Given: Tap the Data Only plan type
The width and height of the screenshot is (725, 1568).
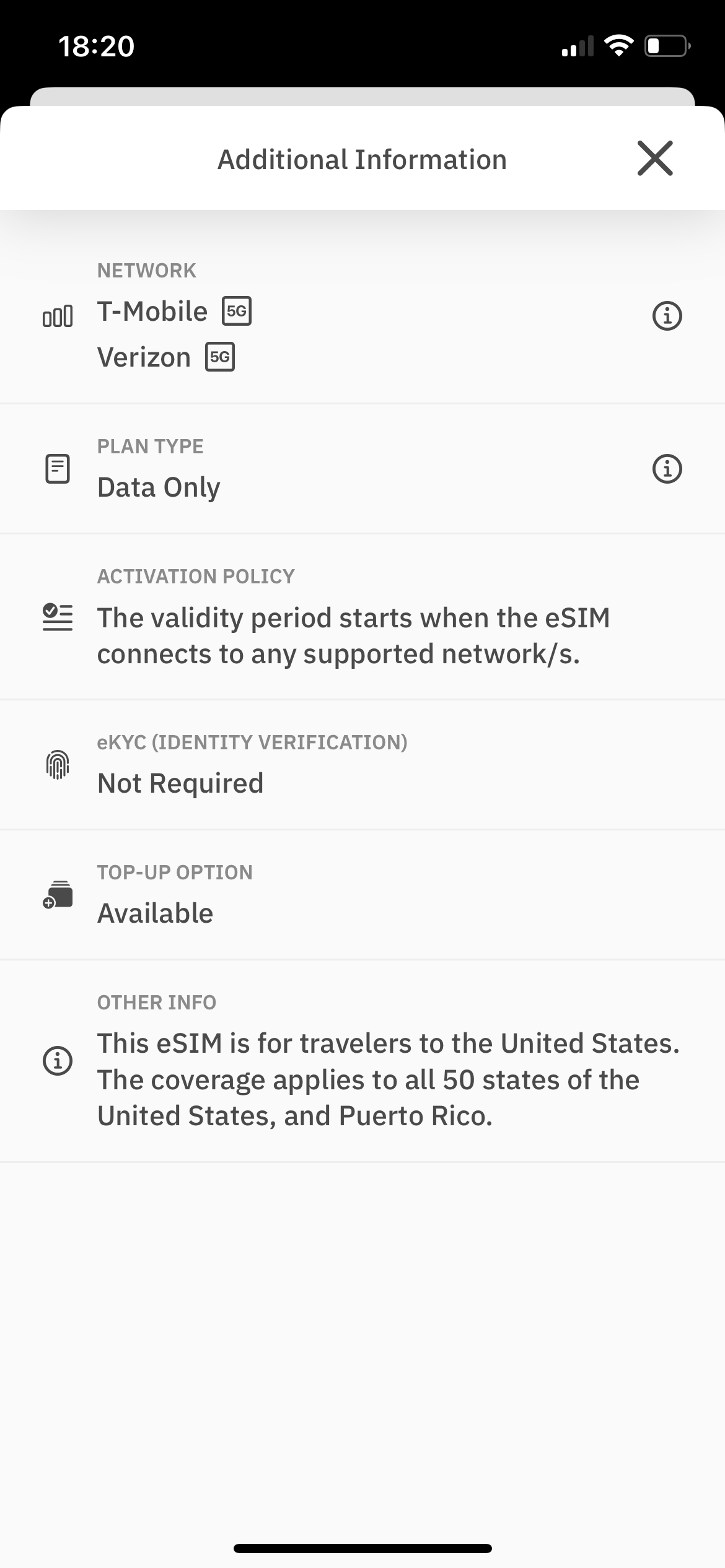Looking at the screenshot, I should [x=159, y=487].
